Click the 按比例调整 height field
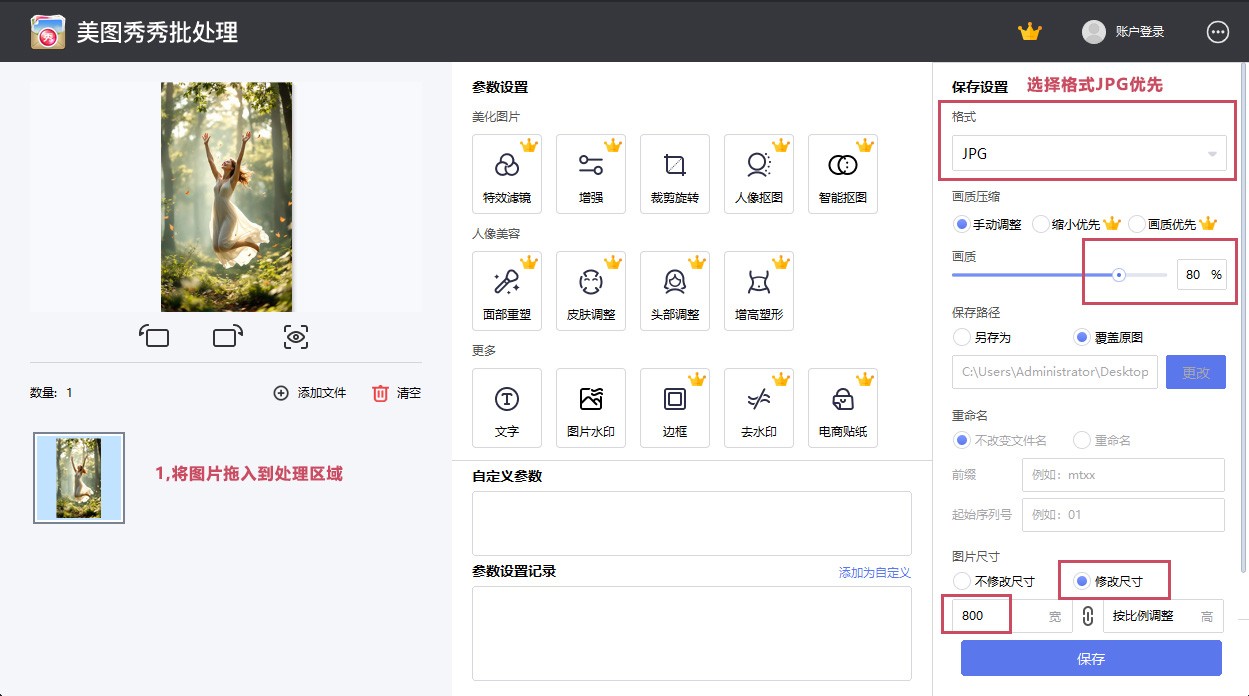The width and height of the screenshot is (1249, 696). (x=1155, y=617)
